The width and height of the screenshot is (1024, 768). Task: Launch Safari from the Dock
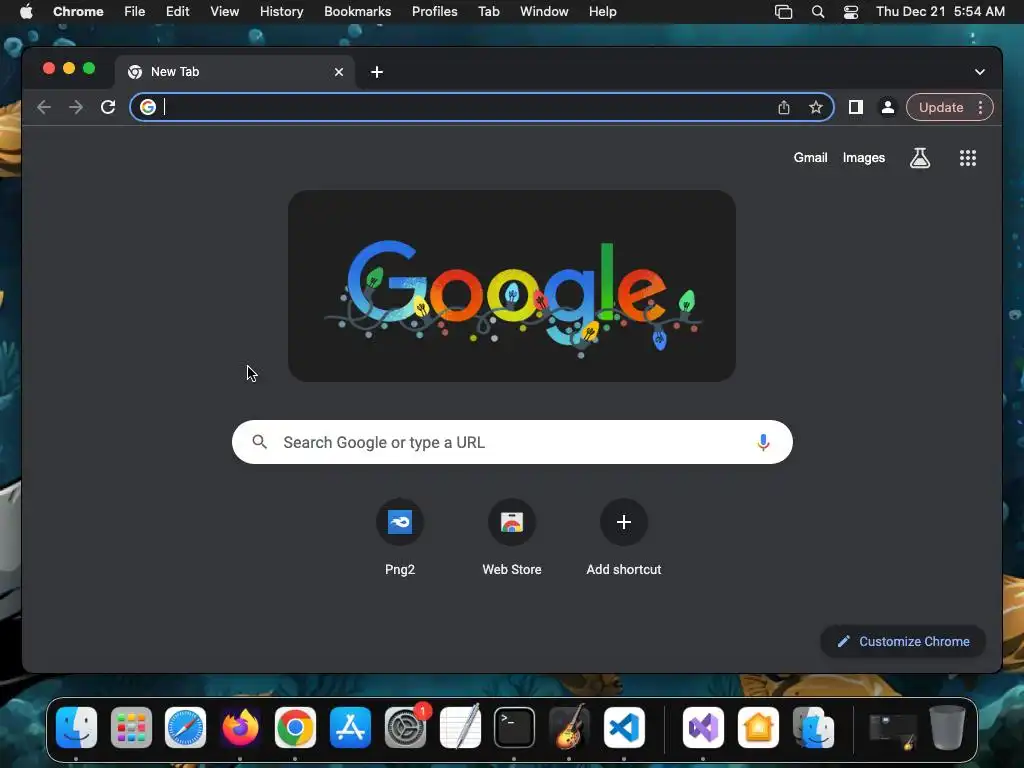pos(185,728)
